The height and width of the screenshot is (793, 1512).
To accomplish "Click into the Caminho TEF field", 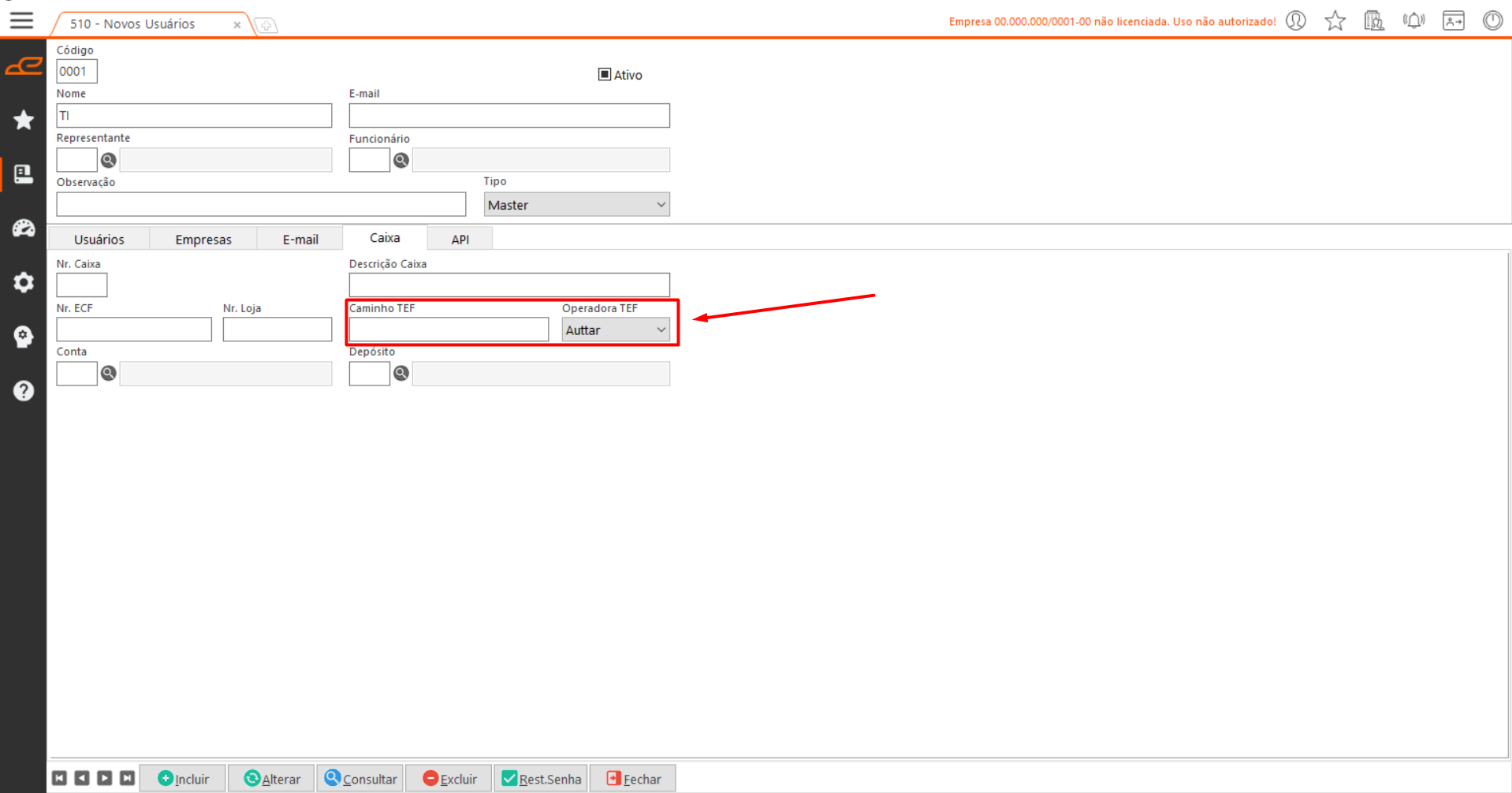I will (449, 329).
